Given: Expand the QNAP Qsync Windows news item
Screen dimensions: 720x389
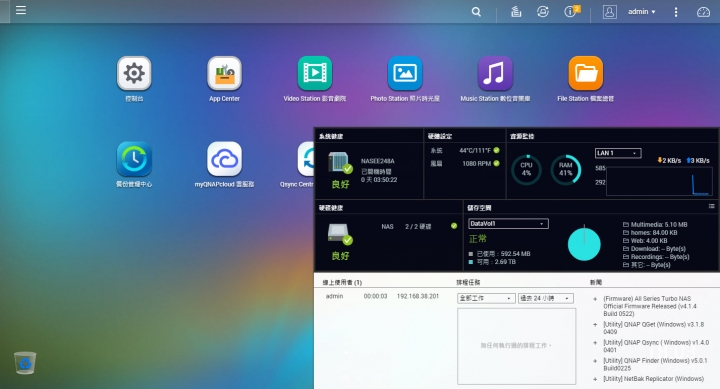Looking at the screenshot, I should click(595, 343).
